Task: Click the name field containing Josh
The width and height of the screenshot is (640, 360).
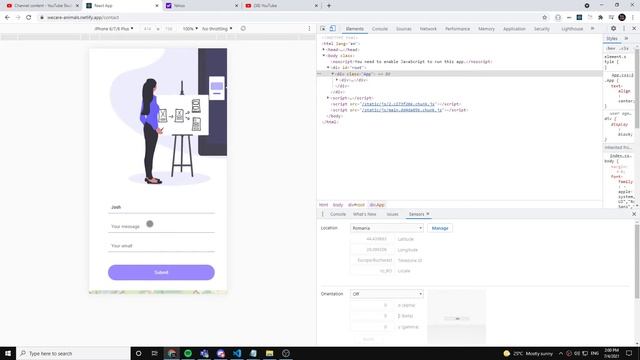Action: click(x=161, y=207)
